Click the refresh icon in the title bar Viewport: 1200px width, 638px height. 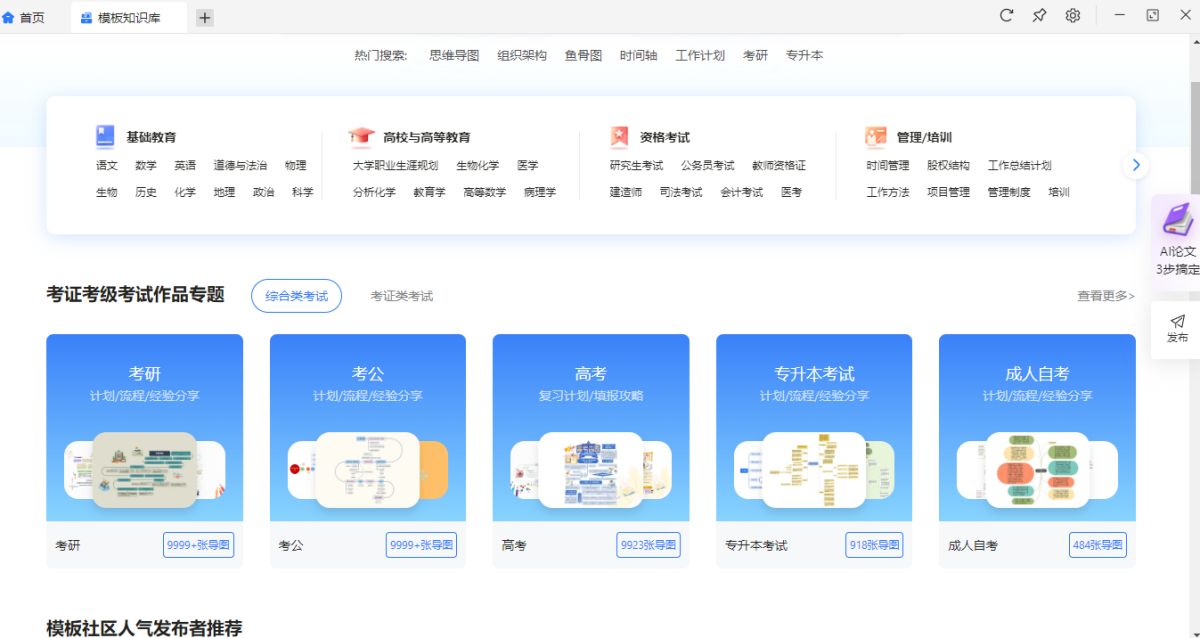pyautogui.click(x=1007, y=15)
